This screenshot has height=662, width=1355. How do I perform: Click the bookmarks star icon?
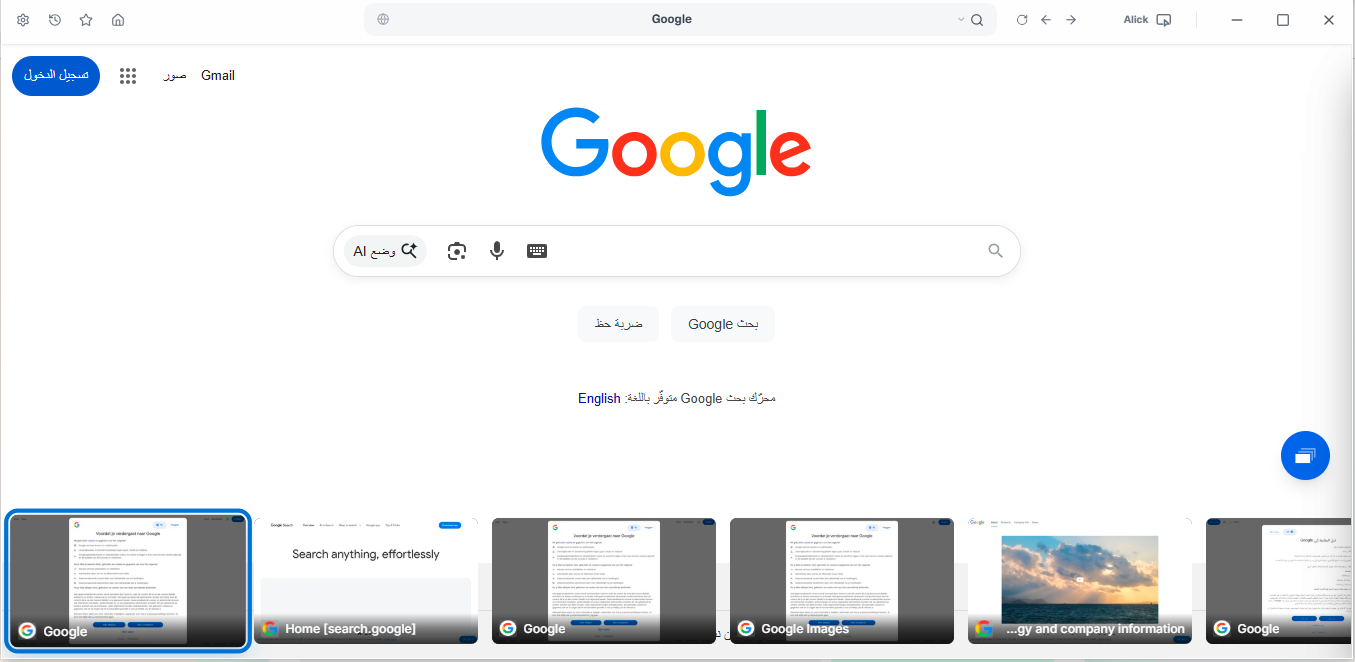pyautogui.click(x=86, y=20)
